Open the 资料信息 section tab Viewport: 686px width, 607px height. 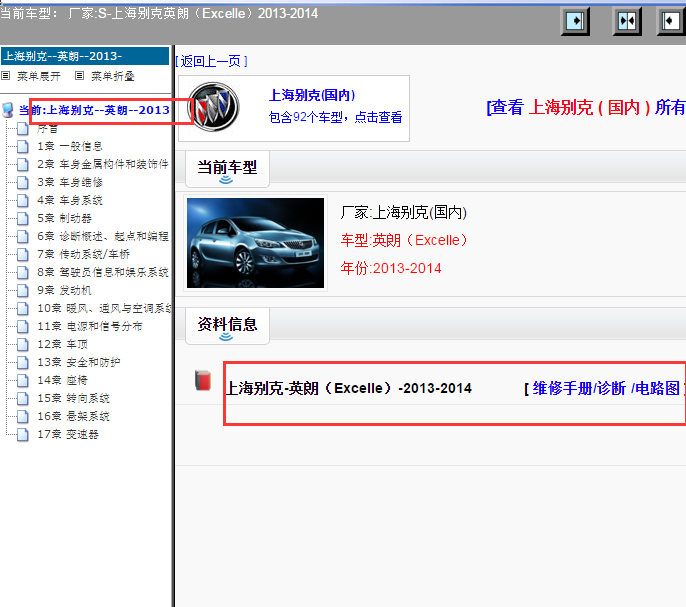pyautogui.click(x=227, y=325)
